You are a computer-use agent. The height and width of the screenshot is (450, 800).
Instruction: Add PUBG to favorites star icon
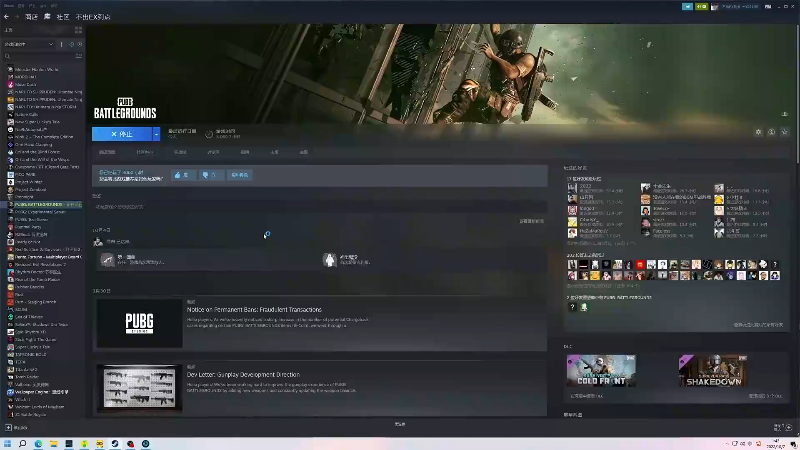[785, 132]
